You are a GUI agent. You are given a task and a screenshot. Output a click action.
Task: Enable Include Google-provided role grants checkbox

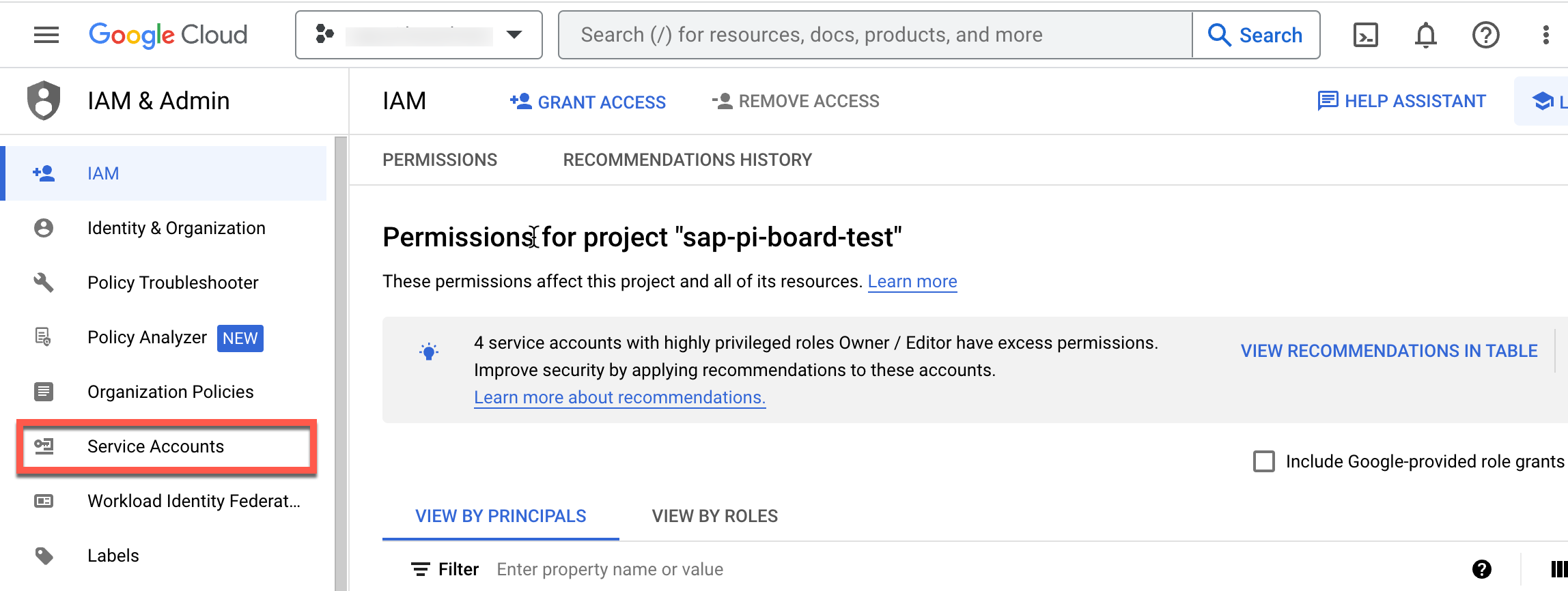pyautogui.click(x=1264, y=461)
